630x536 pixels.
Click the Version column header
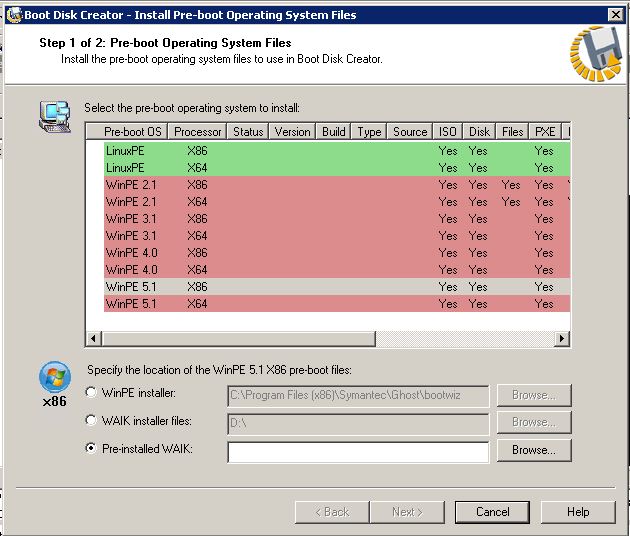(x=292, y=132)
